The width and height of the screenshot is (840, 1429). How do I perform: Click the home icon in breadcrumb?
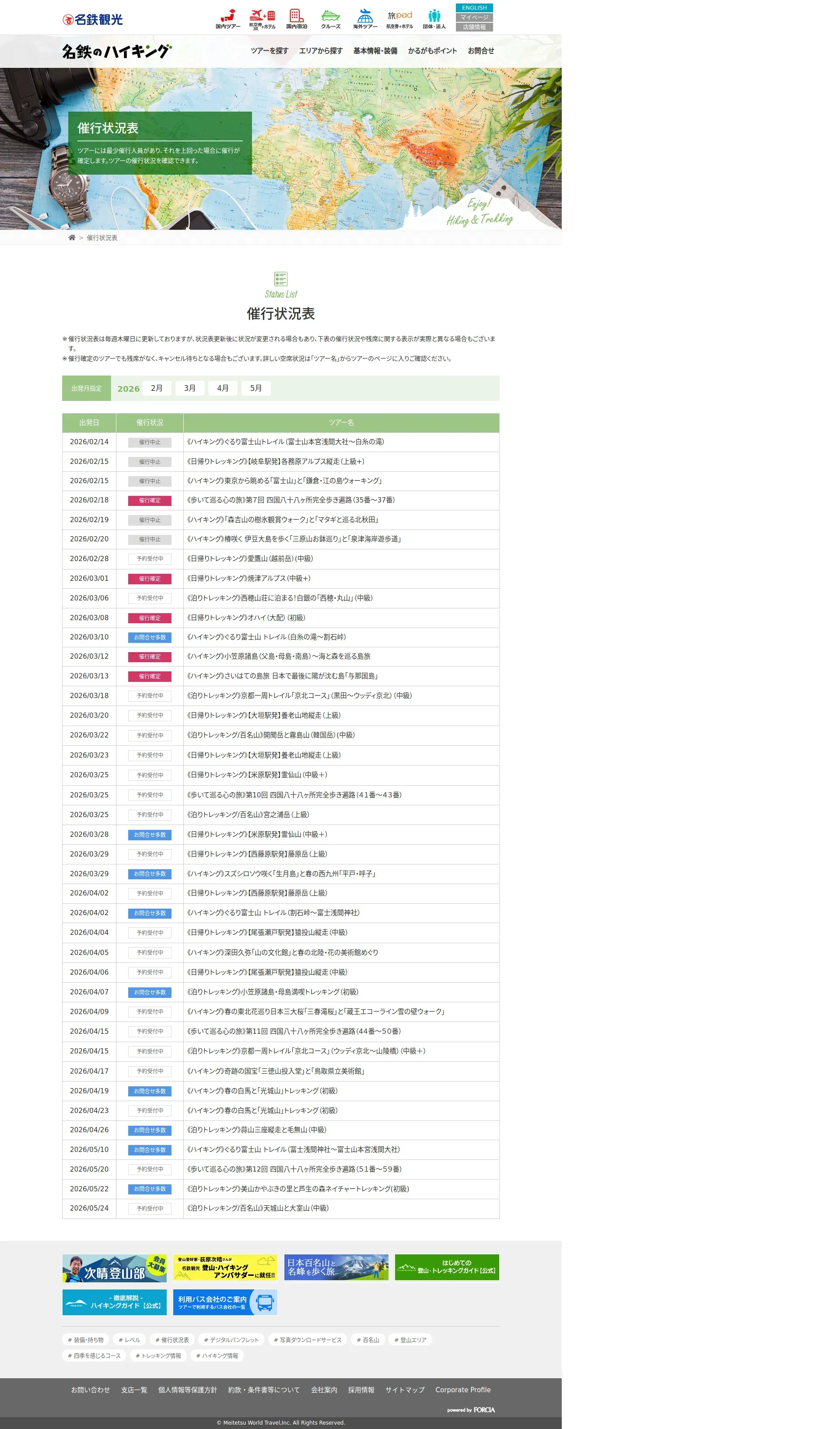click(x=72, y=238)
